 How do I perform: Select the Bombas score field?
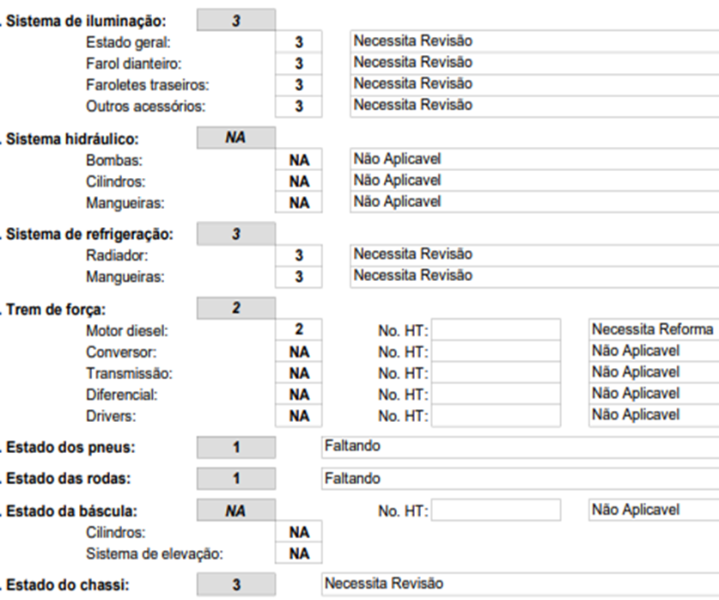[299, 160]
